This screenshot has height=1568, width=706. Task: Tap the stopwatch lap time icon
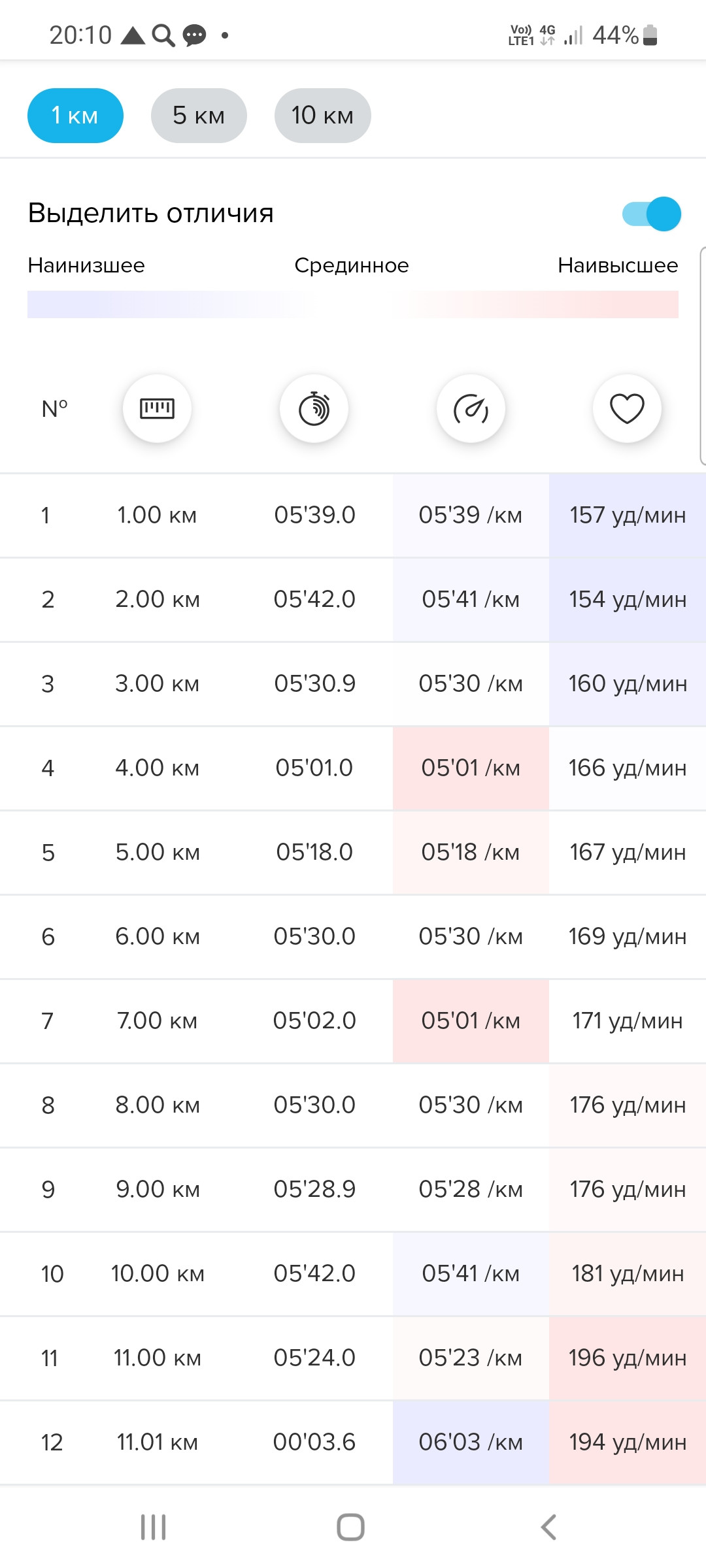[x=314, y=409]
